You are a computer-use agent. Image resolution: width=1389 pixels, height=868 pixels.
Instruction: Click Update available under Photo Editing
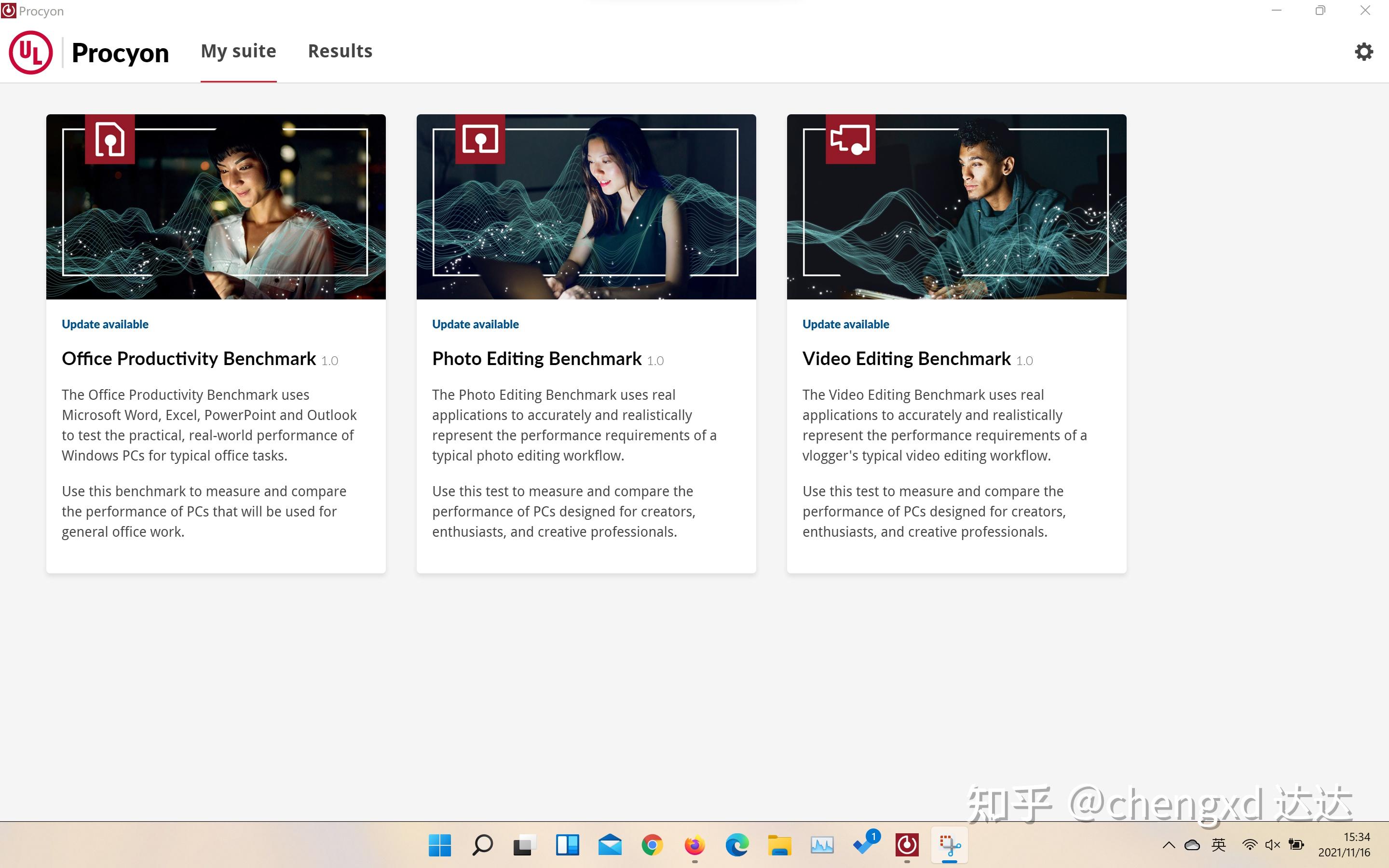(x=475, y=325)
